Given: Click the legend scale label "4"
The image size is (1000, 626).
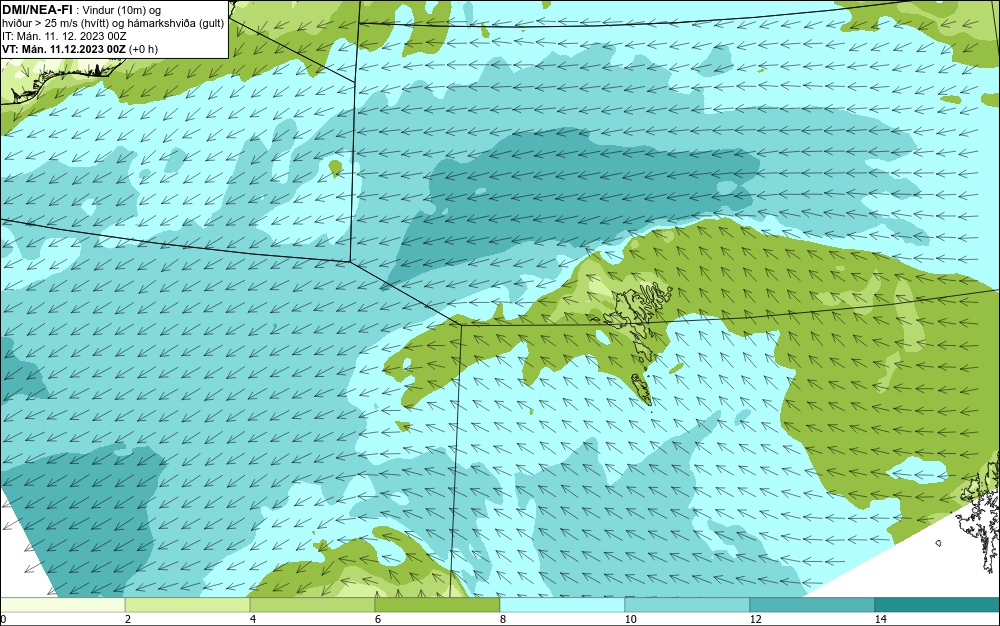Looking at the screenshot, I should click(253, 620).
